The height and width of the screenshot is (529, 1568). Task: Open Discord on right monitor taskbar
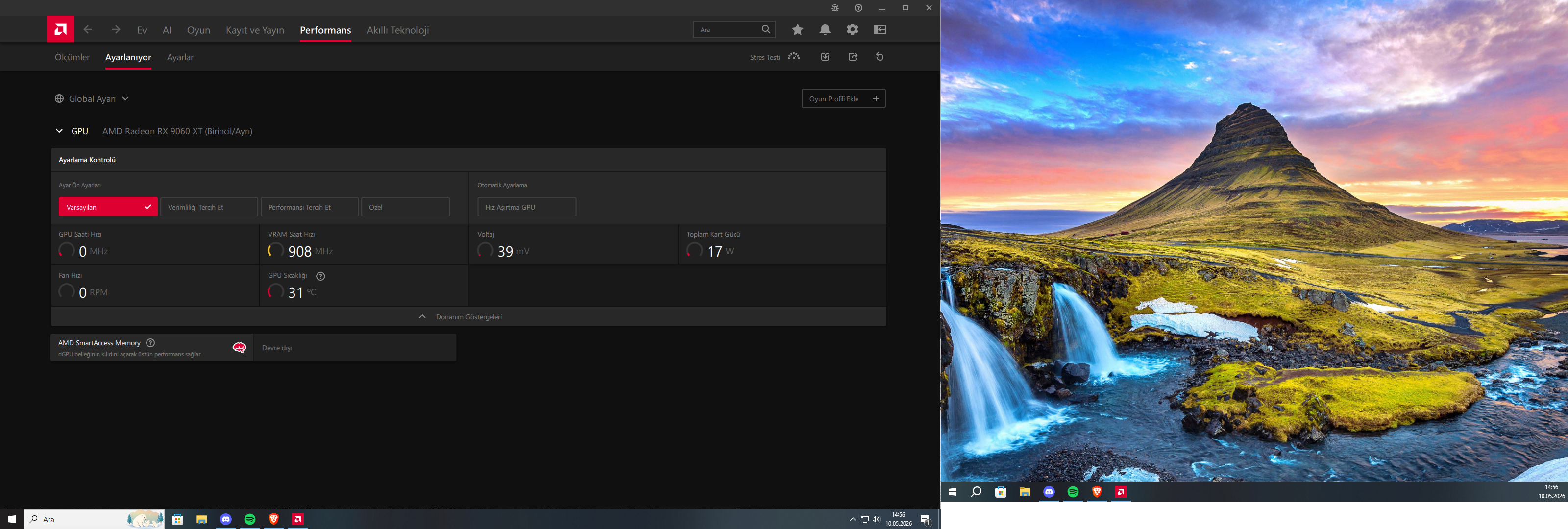point(1049,492)
